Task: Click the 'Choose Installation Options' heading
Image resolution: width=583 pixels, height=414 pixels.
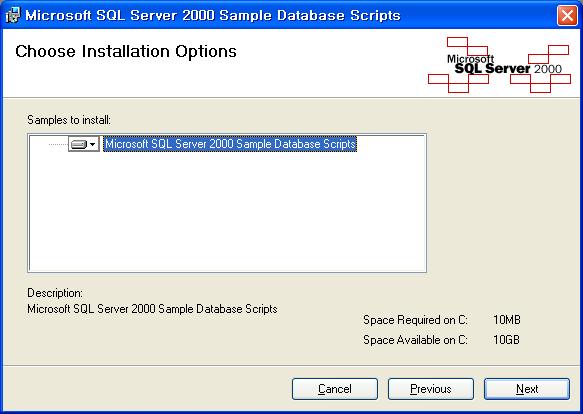Action: [x=126, y=51]
